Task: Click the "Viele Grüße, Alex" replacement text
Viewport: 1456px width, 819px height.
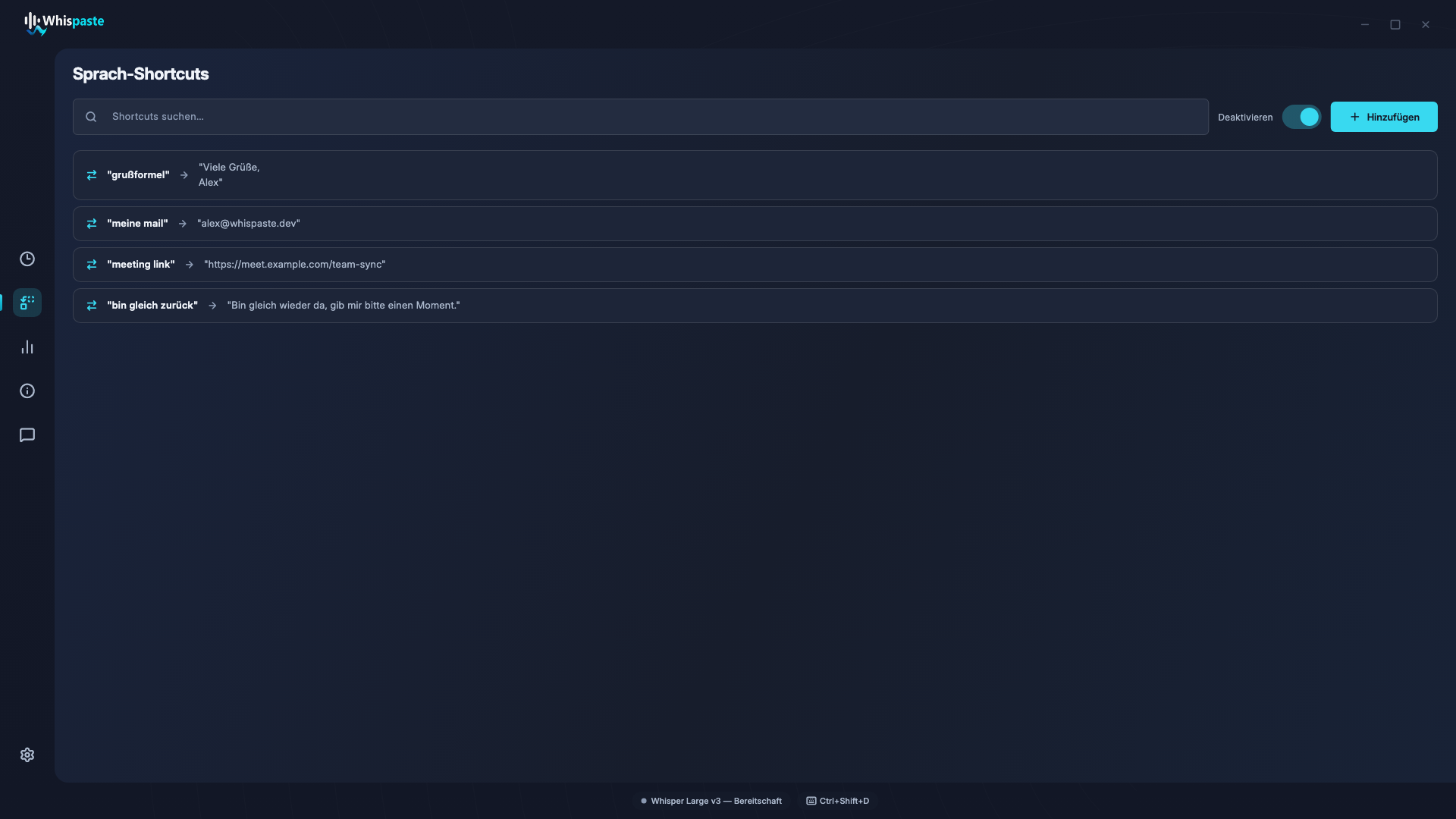Action: pos(229,175)
